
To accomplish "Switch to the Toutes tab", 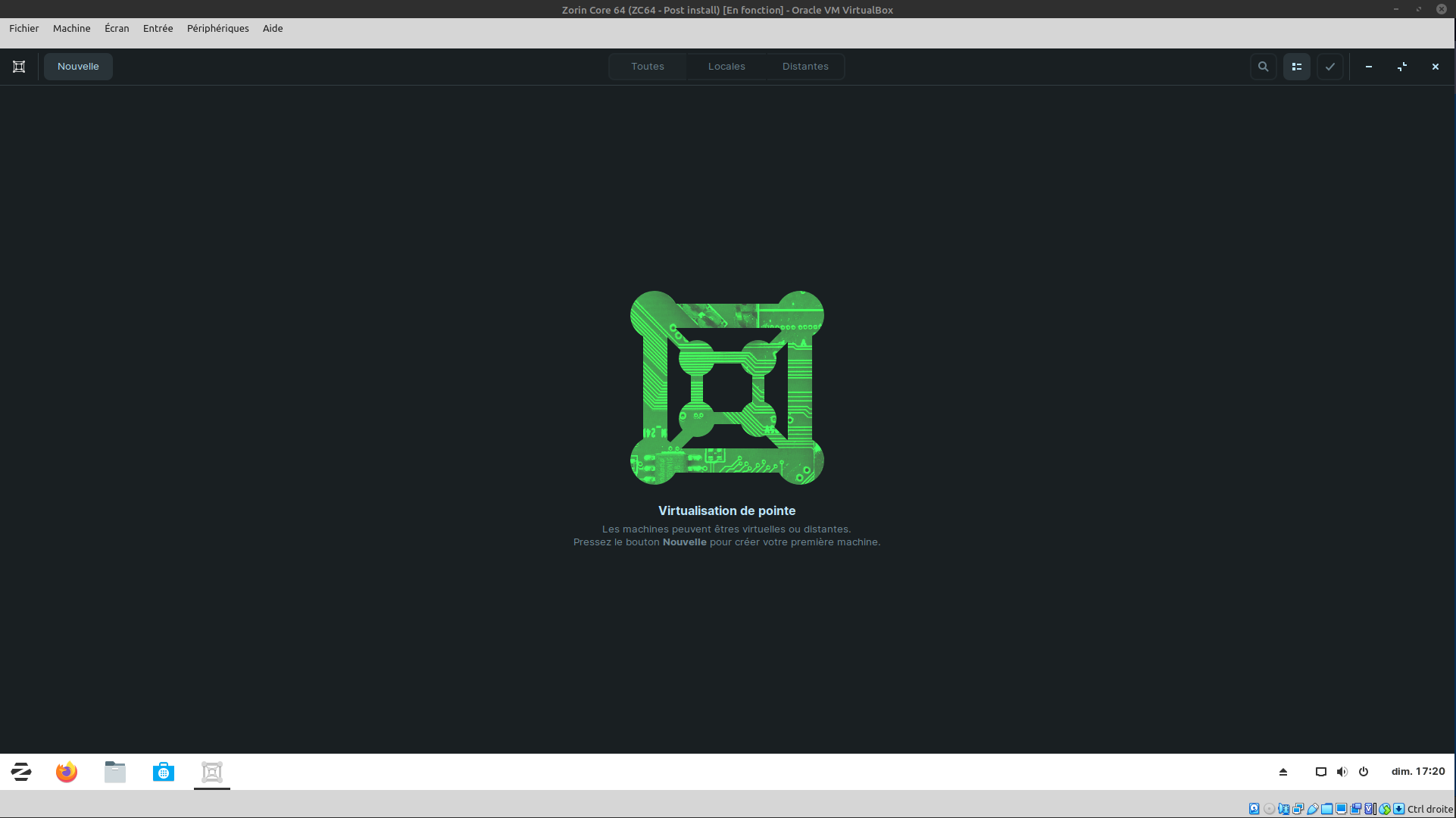I will point(647,67).
